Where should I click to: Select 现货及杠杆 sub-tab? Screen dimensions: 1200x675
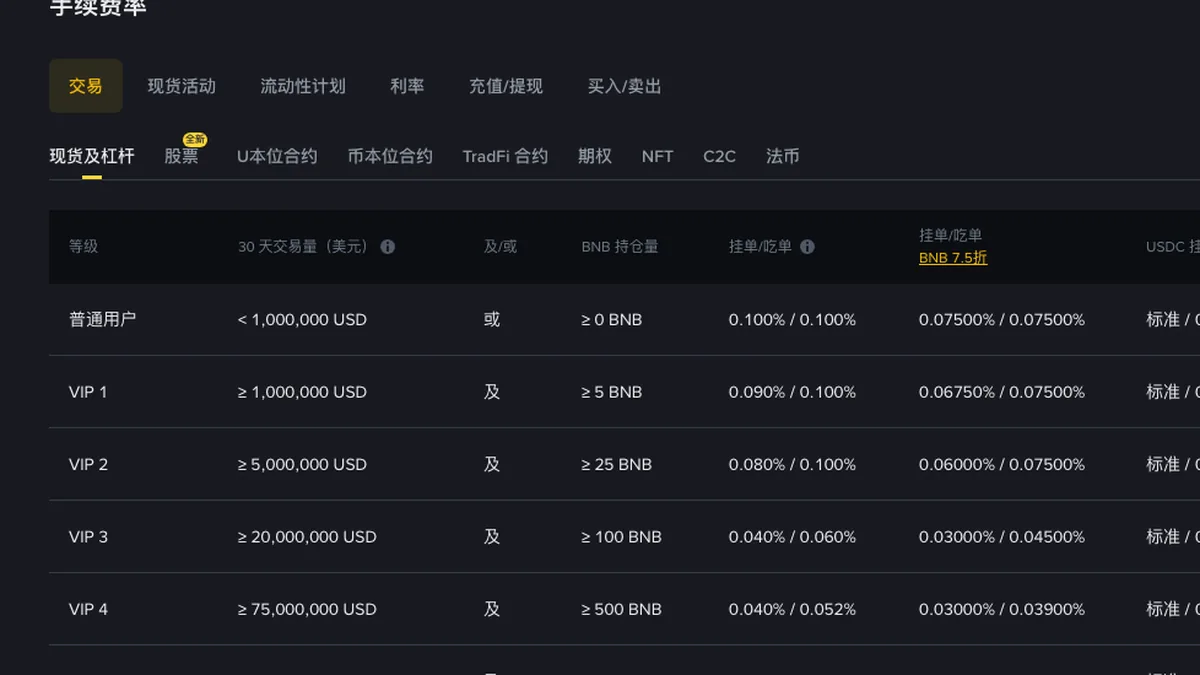tap(92, 156)
